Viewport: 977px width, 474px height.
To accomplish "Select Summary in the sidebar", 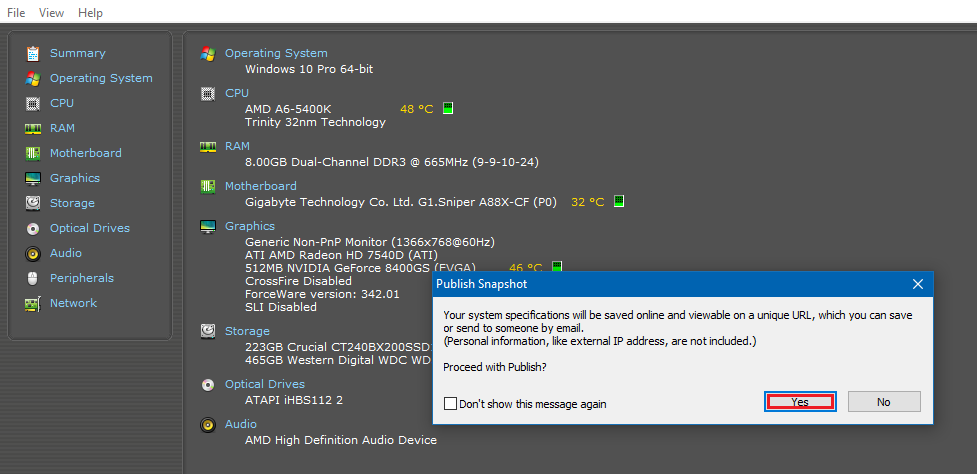I will coord(78,54).
